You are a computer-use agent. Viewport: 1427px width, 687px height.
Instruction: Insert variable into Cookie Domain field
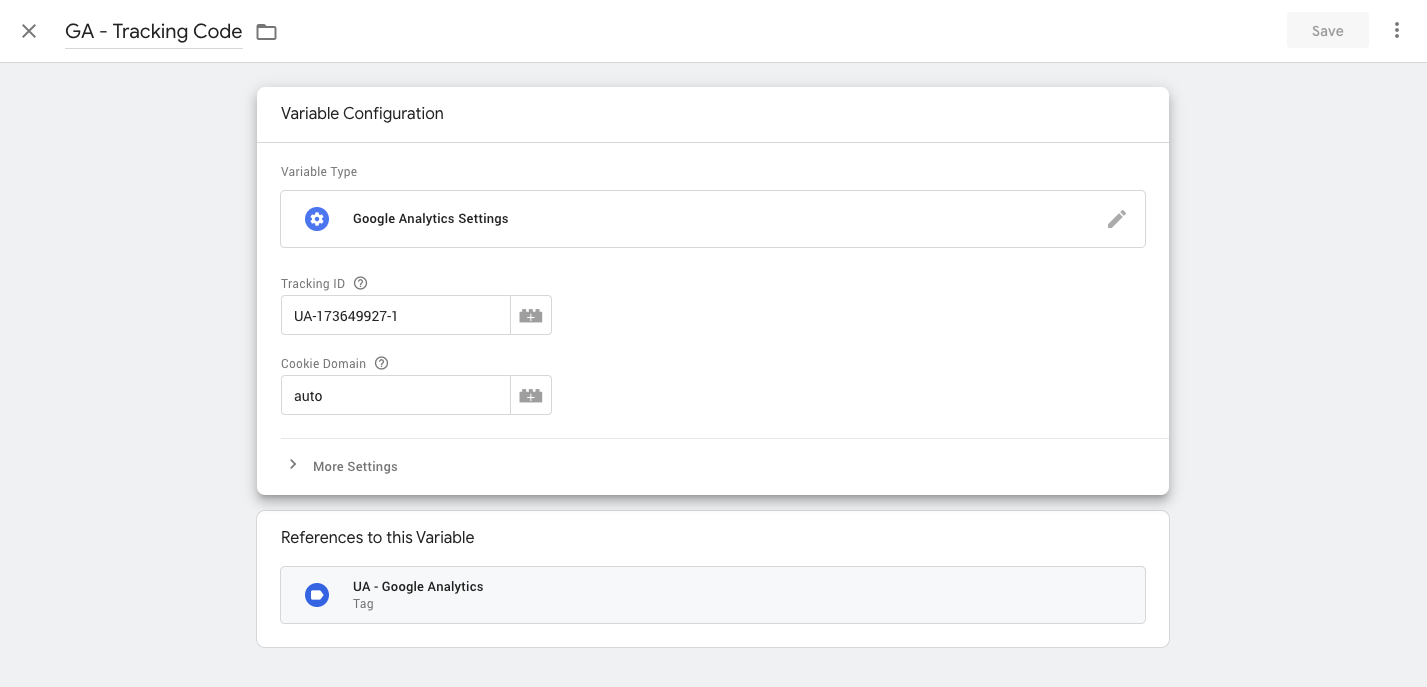531,396
